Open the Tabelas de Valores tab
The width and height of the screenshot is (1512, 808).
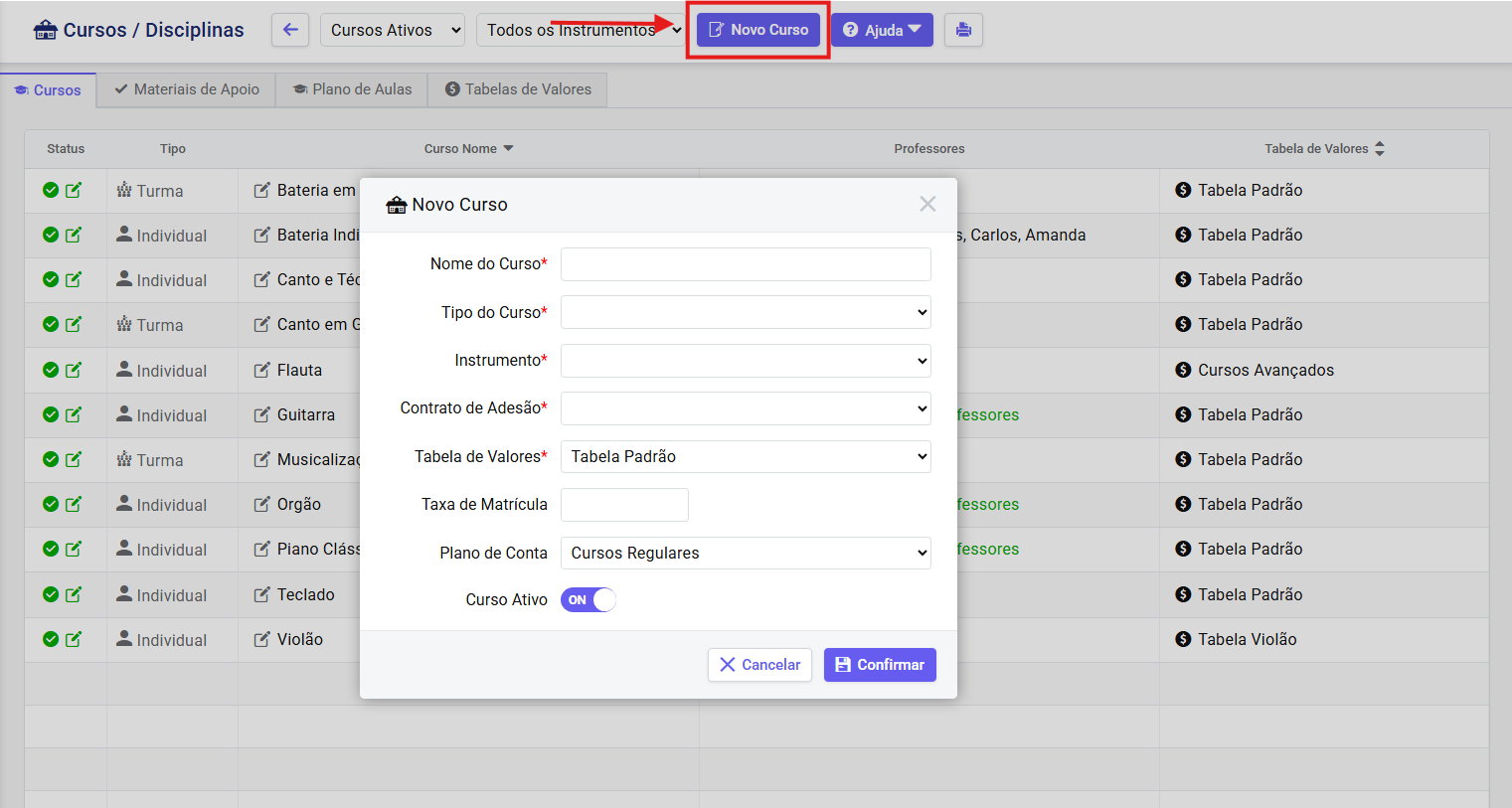(518, 89)
